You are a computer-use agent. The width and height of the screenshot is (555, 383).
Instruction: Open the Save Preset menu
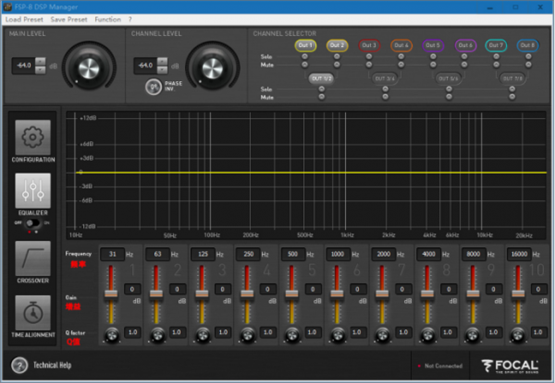(69, 19)
